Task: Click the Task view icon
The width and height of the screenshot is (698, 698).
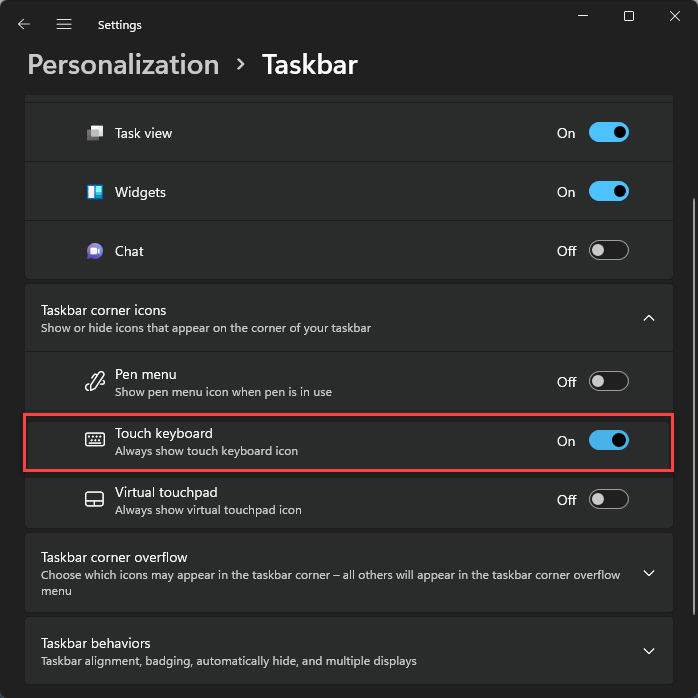Action: (95, 133)
